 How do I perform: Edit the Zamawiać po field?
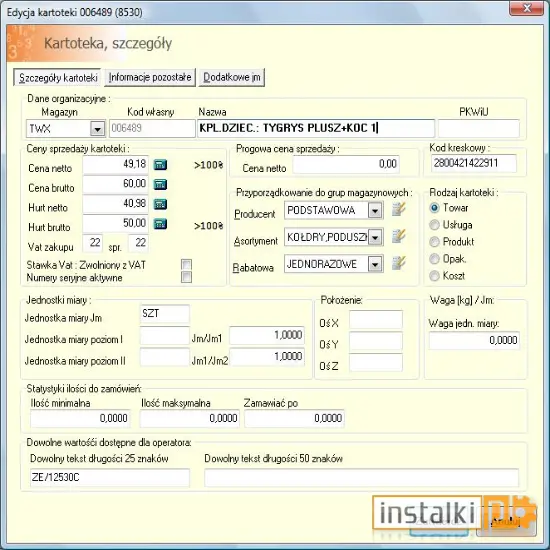(x=295, y=418)
